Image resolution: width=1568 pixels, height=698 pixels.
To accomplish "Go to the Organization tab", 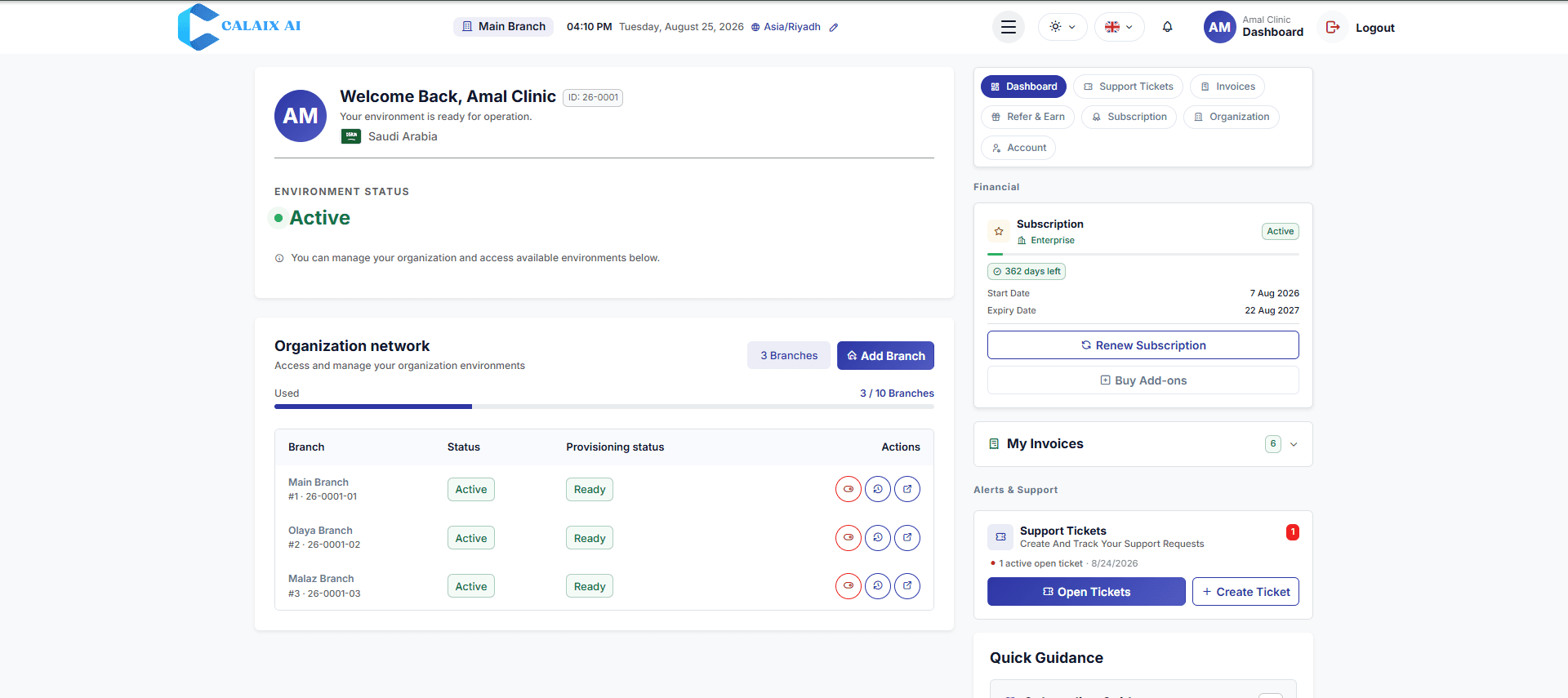I will click(x=1232, y=117).
